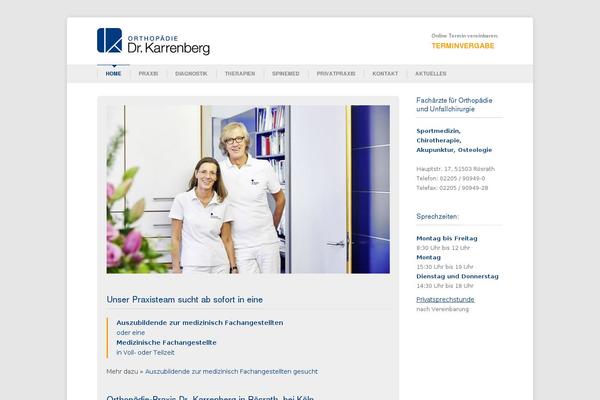Screen dimensions: 600x400
Task: Click the address 'Hauptstr. 17, 51503 Rösrath'
Action: click(455, 169)
